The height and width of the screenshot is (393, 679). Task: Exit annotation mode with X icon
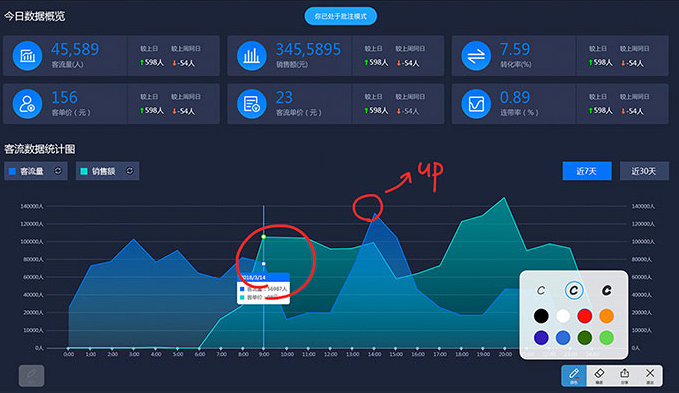pyautogui.click(x=650, y=375)
